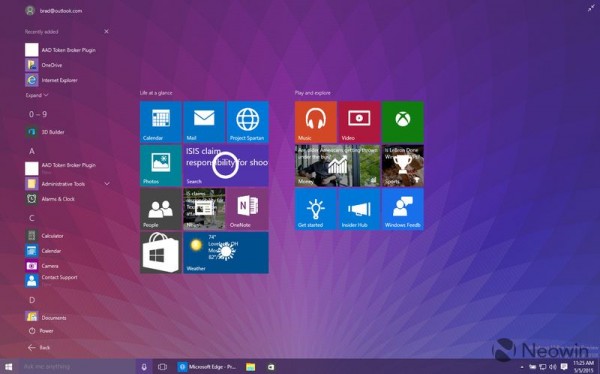600x374 pixels.
Task: Open the Mail tile
Action: point(204,122)
